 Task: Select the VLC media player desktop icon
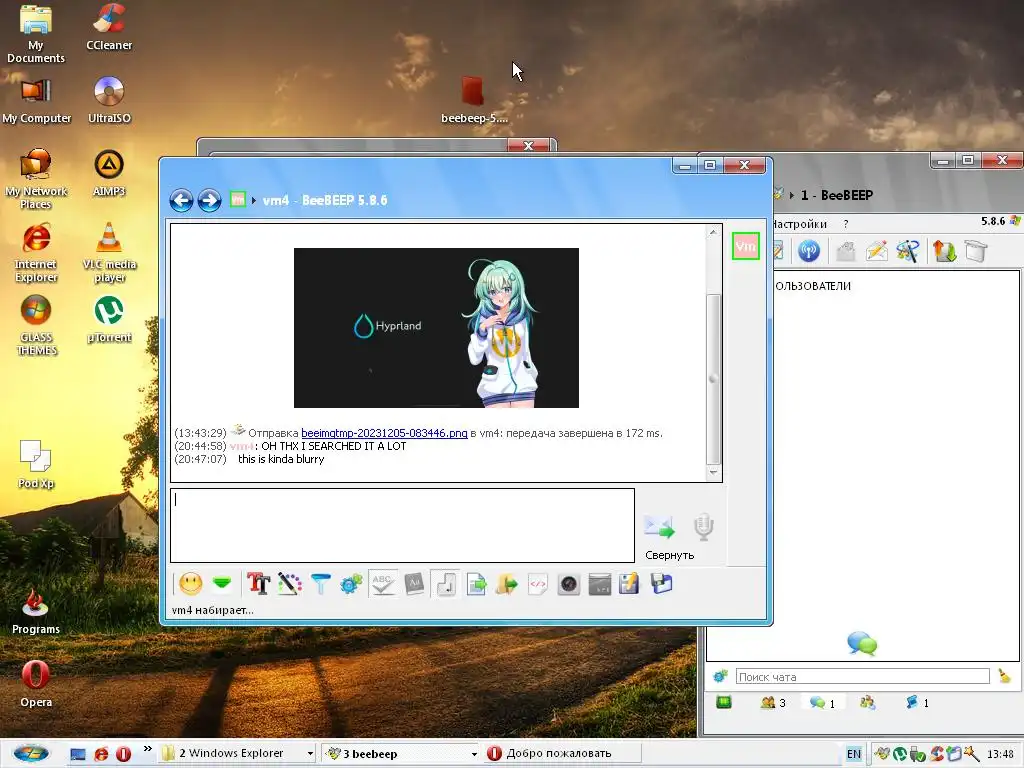(109, 252)
